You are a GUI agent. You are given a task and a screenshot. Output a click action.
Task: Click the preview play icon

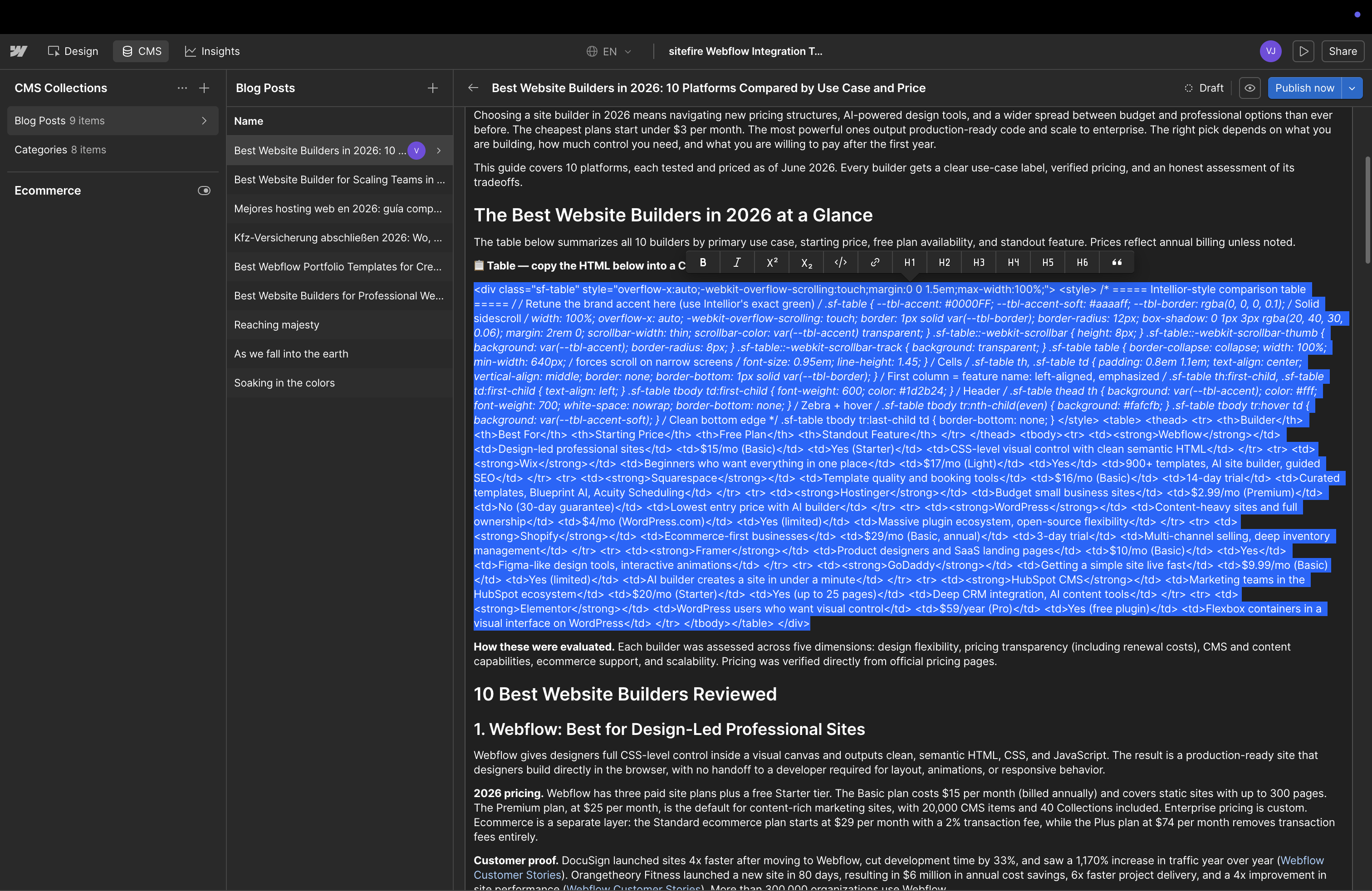tap(1303, 51)
